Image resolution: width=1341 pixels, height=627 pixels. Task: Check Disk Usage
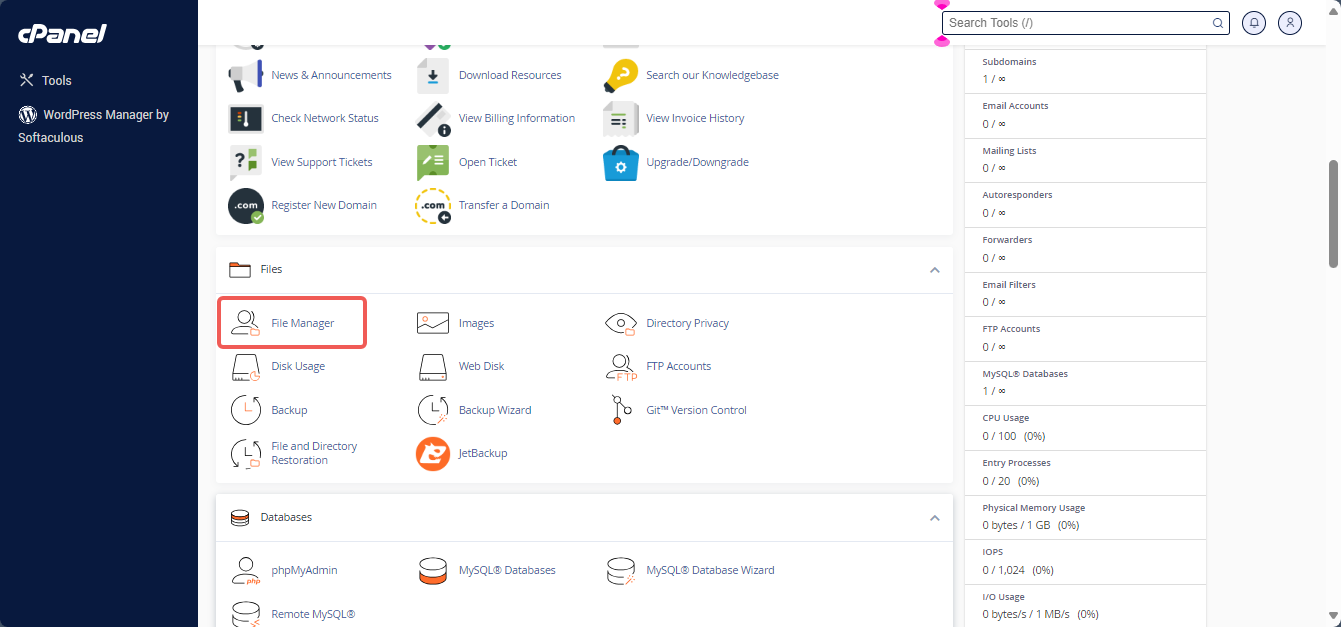click(x=298, y=366)
